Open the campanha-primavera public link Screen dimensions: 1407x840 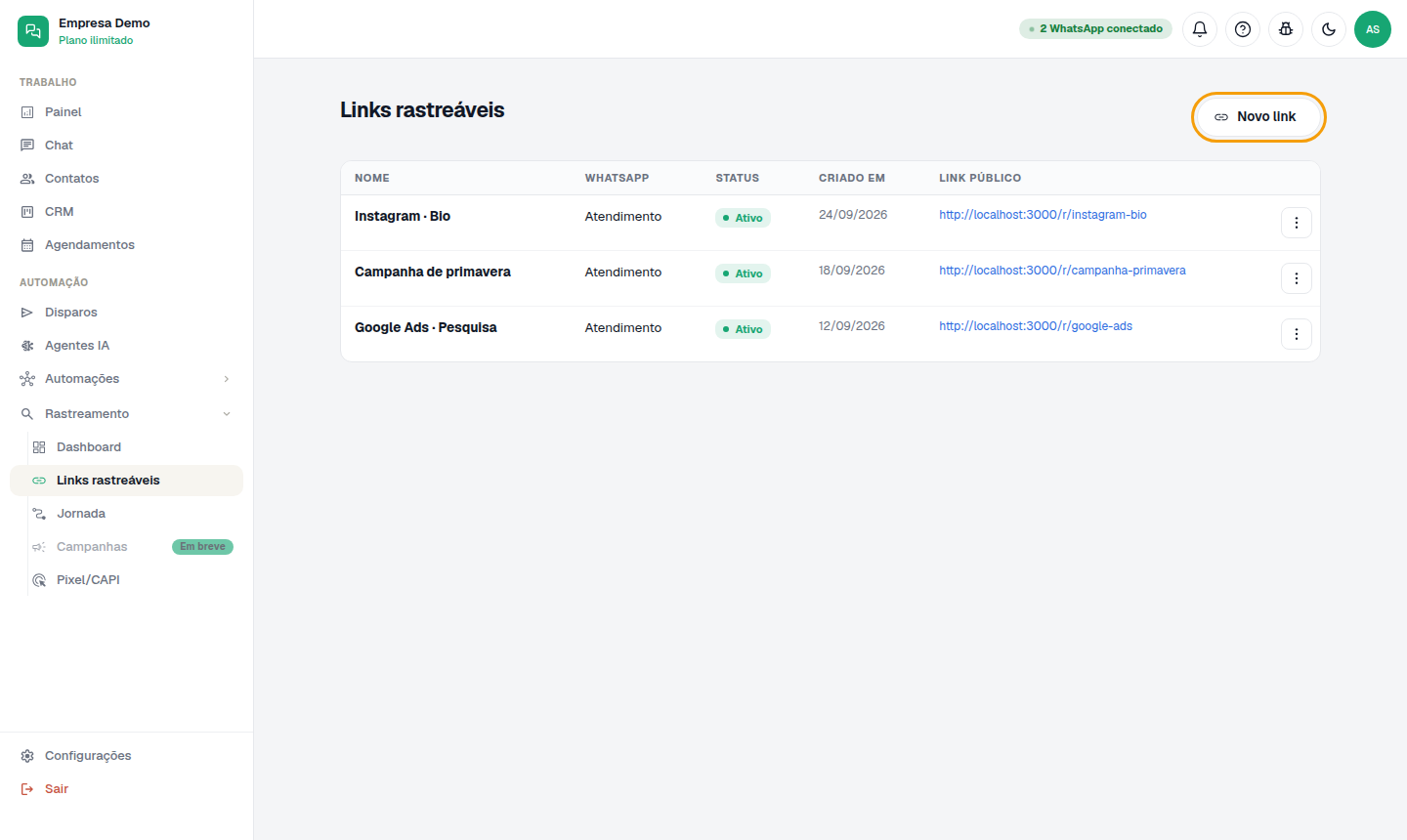1062,271
